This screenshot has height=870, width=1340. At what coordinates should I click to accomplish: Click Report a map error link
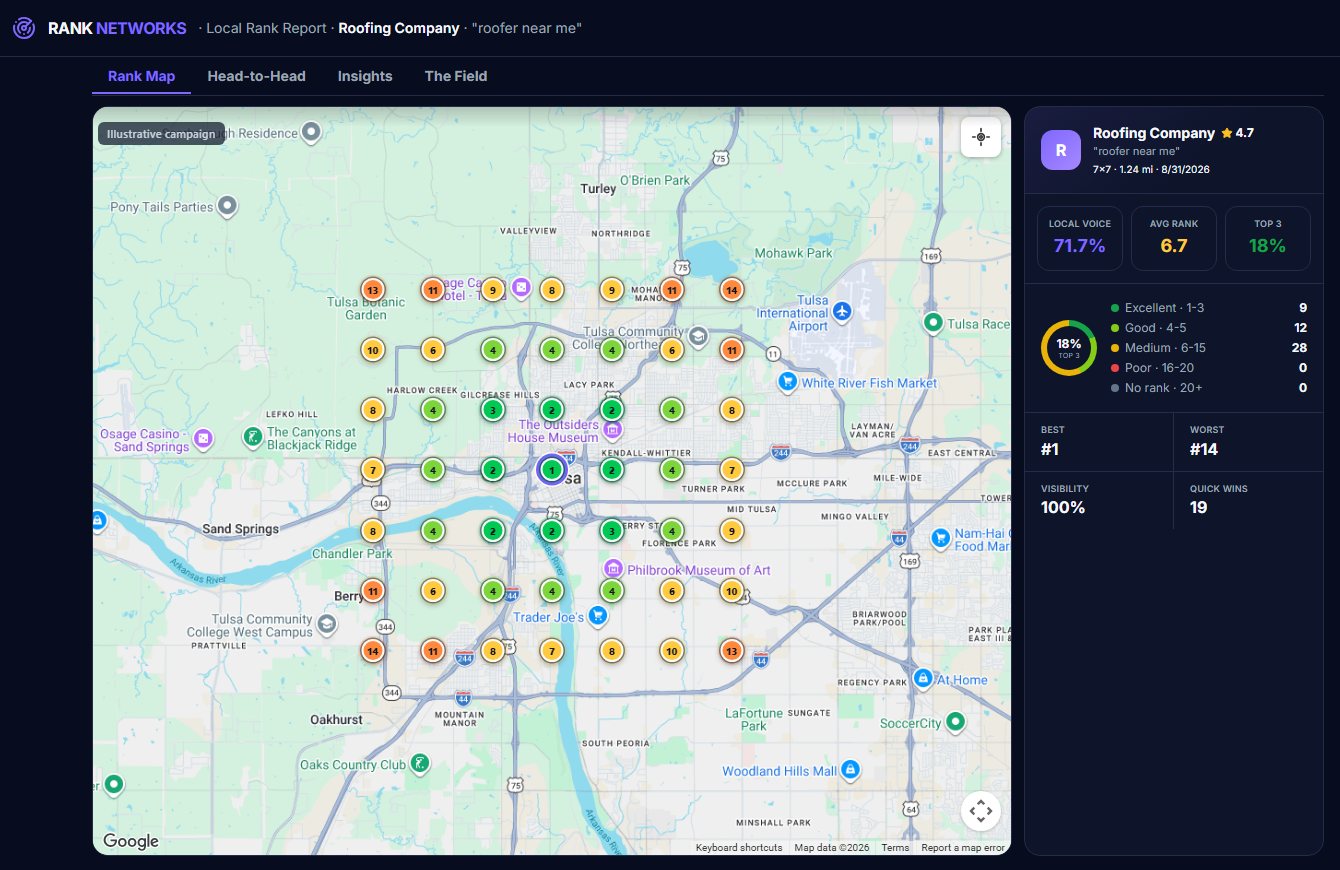point(963,848)
